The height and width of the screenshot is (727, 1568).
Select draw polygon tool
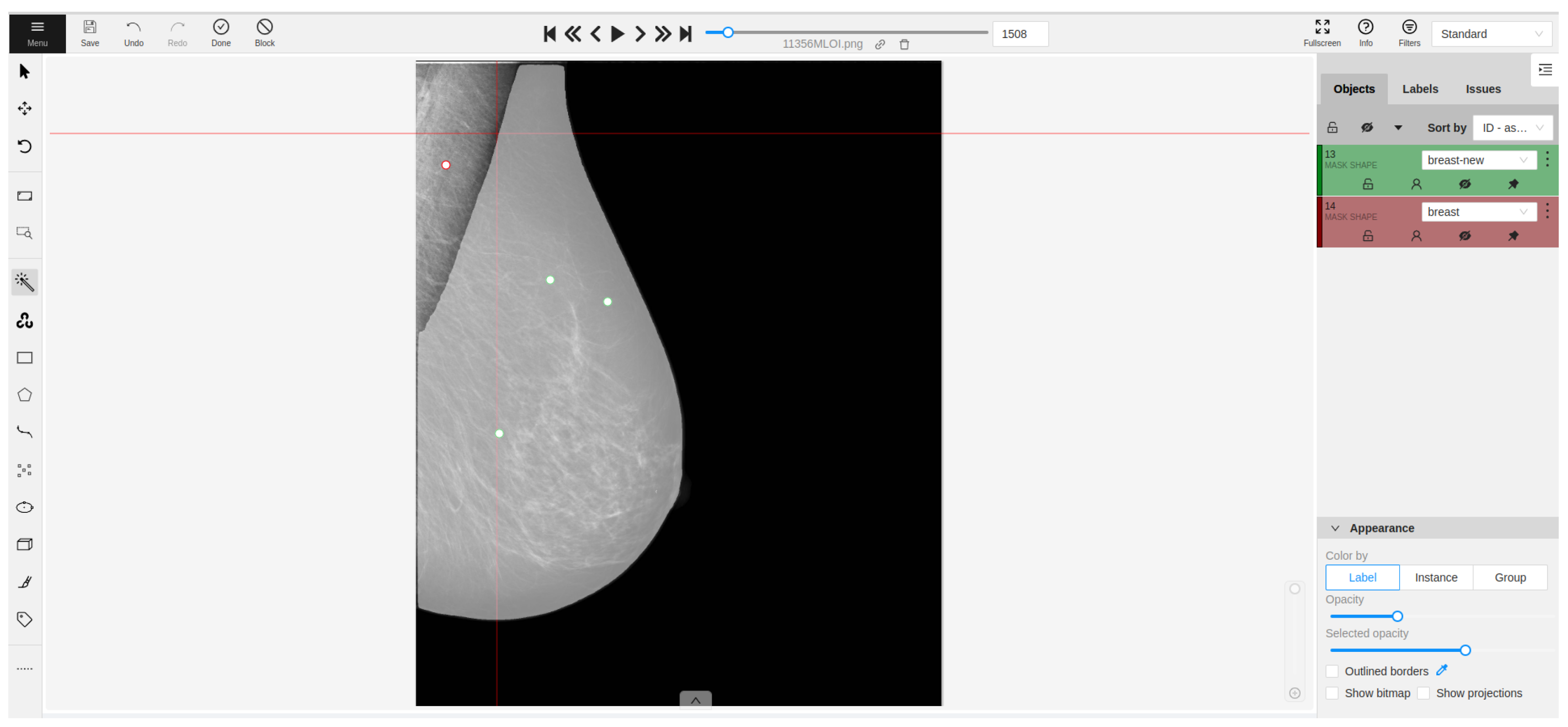[x=24, y=395]
